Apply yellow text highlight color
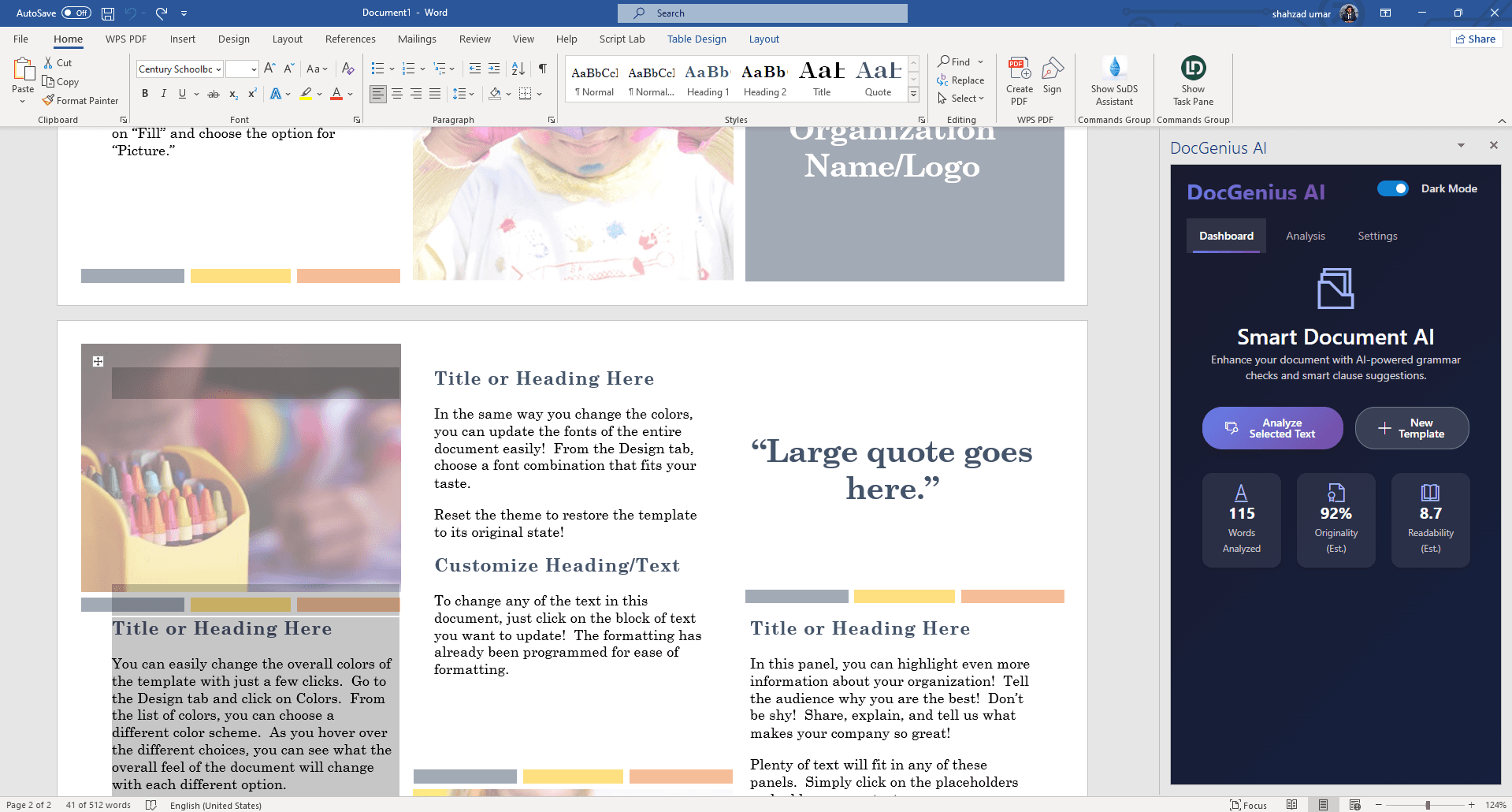1512x812 pixels. (306, 94)
